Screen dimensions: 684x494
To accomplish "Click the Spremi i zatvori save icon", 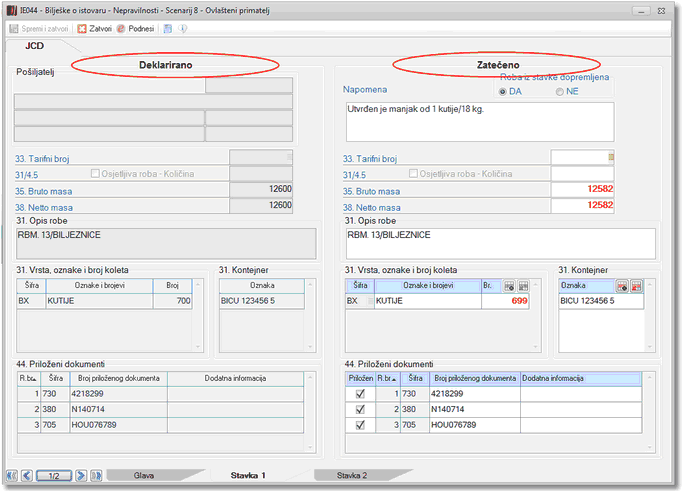I will [14, 29].
